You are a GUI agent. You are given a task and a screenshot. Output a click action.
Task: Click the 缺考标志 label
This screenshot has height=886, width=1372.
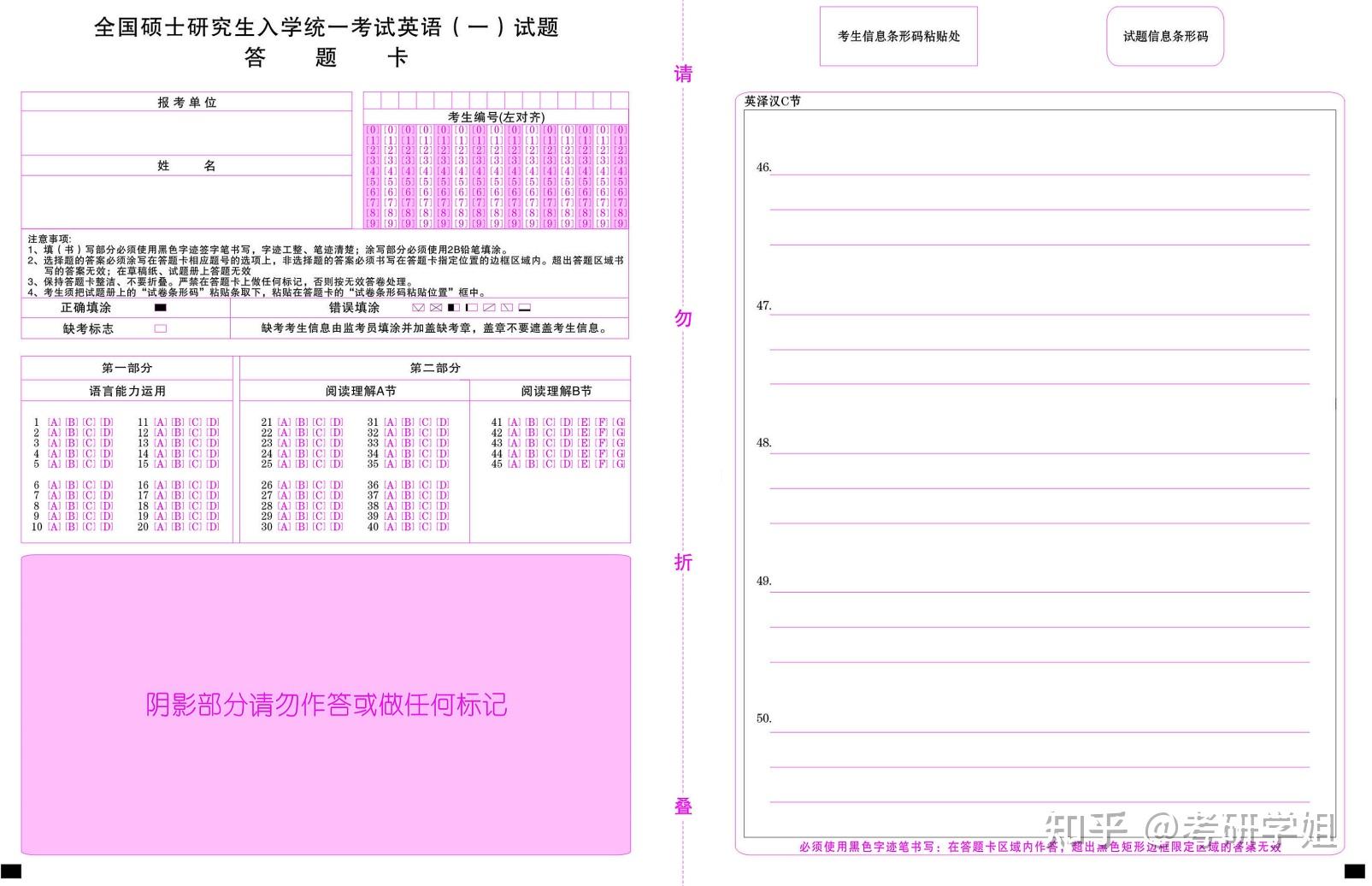point(88,328)
